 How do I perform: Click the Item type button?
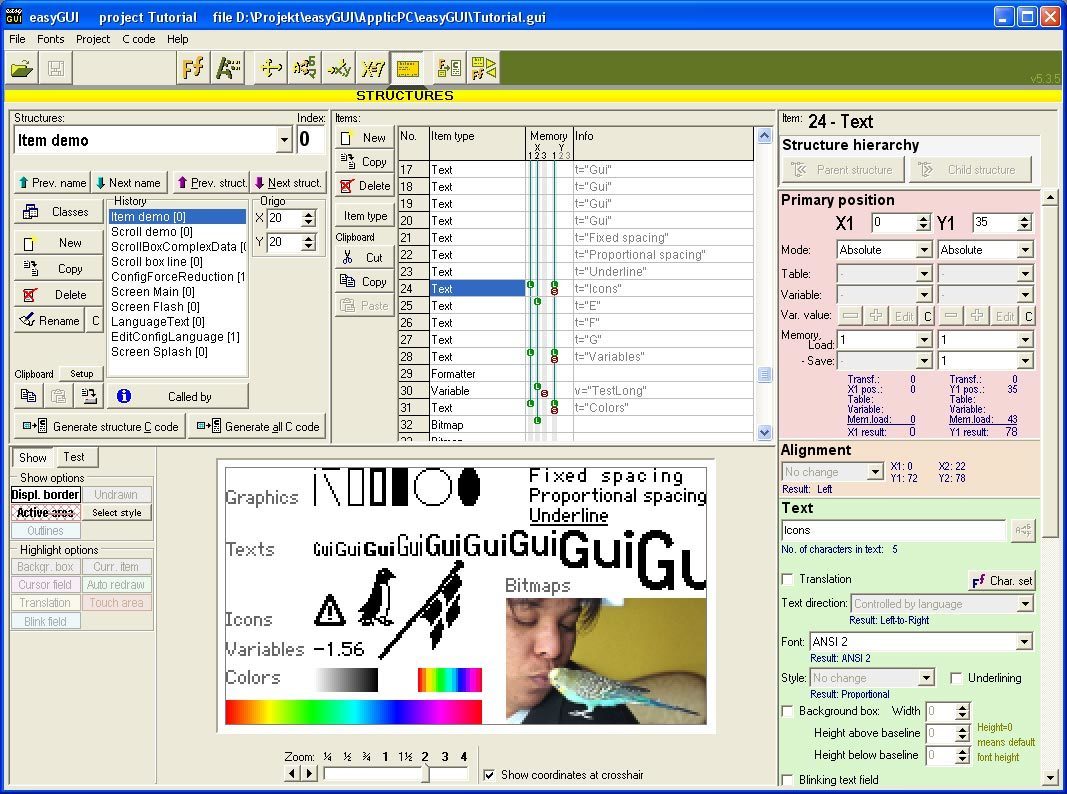pos(364,216)
